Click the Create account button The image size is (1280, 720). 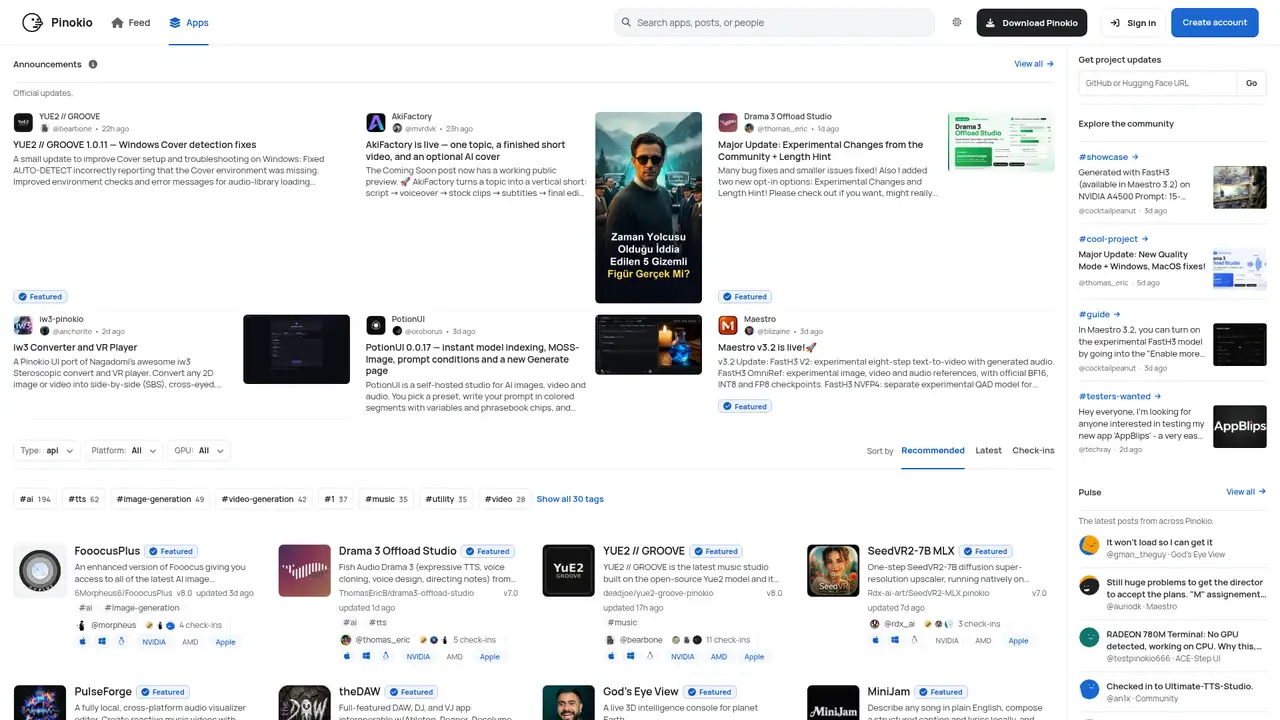point(1215,23)
